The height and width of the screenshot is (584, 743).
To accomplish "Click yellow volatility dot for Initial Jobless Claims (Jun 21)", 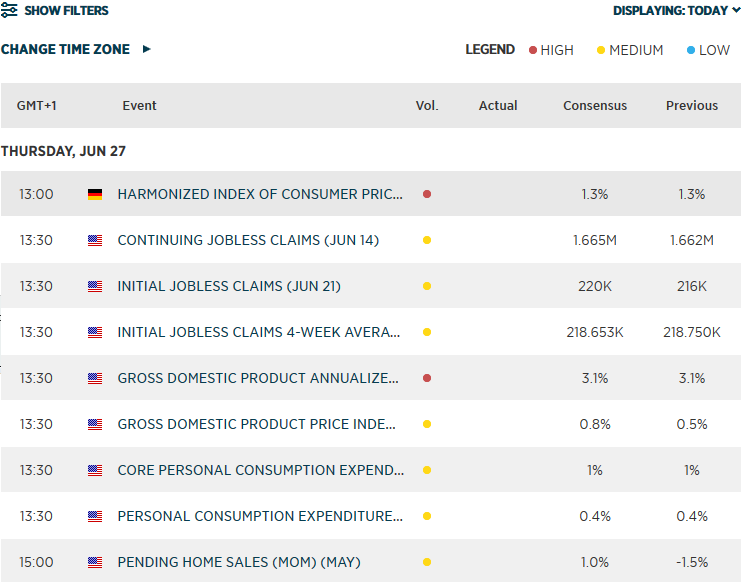I will pos(427,286).
